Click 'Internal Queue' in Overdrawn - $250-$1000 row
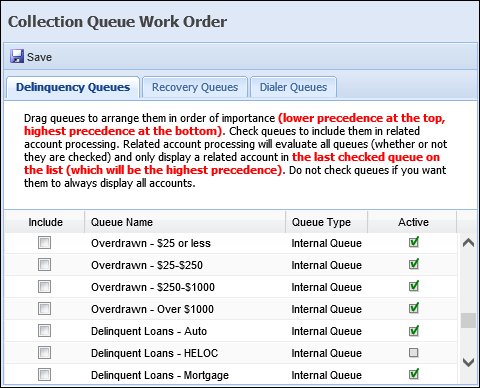 [327, 287]
